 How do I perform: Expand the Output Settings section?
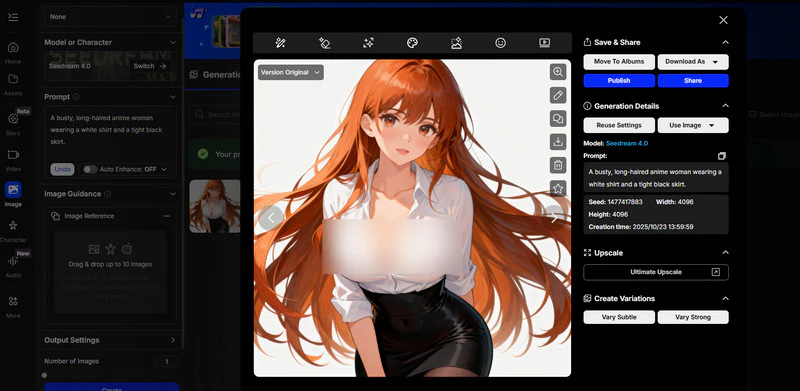tap(172, 340)
